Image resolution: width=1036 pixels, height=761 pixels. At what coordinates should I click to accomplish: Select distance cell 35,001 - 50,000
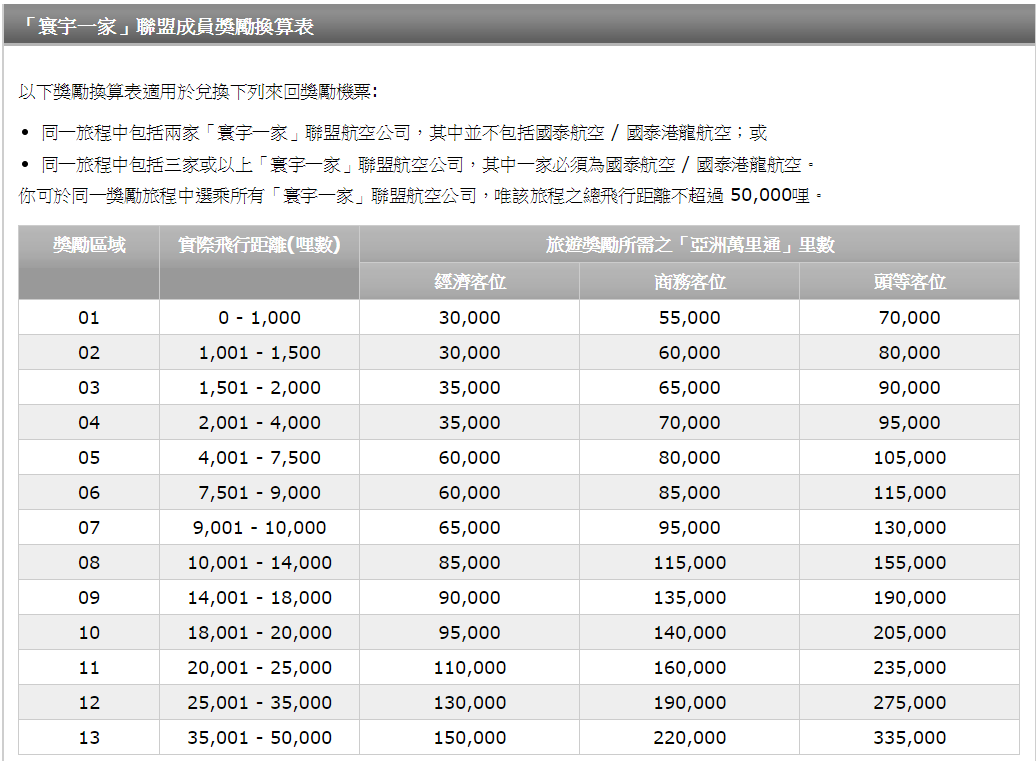pyautogui.click(x=260, y=738)
